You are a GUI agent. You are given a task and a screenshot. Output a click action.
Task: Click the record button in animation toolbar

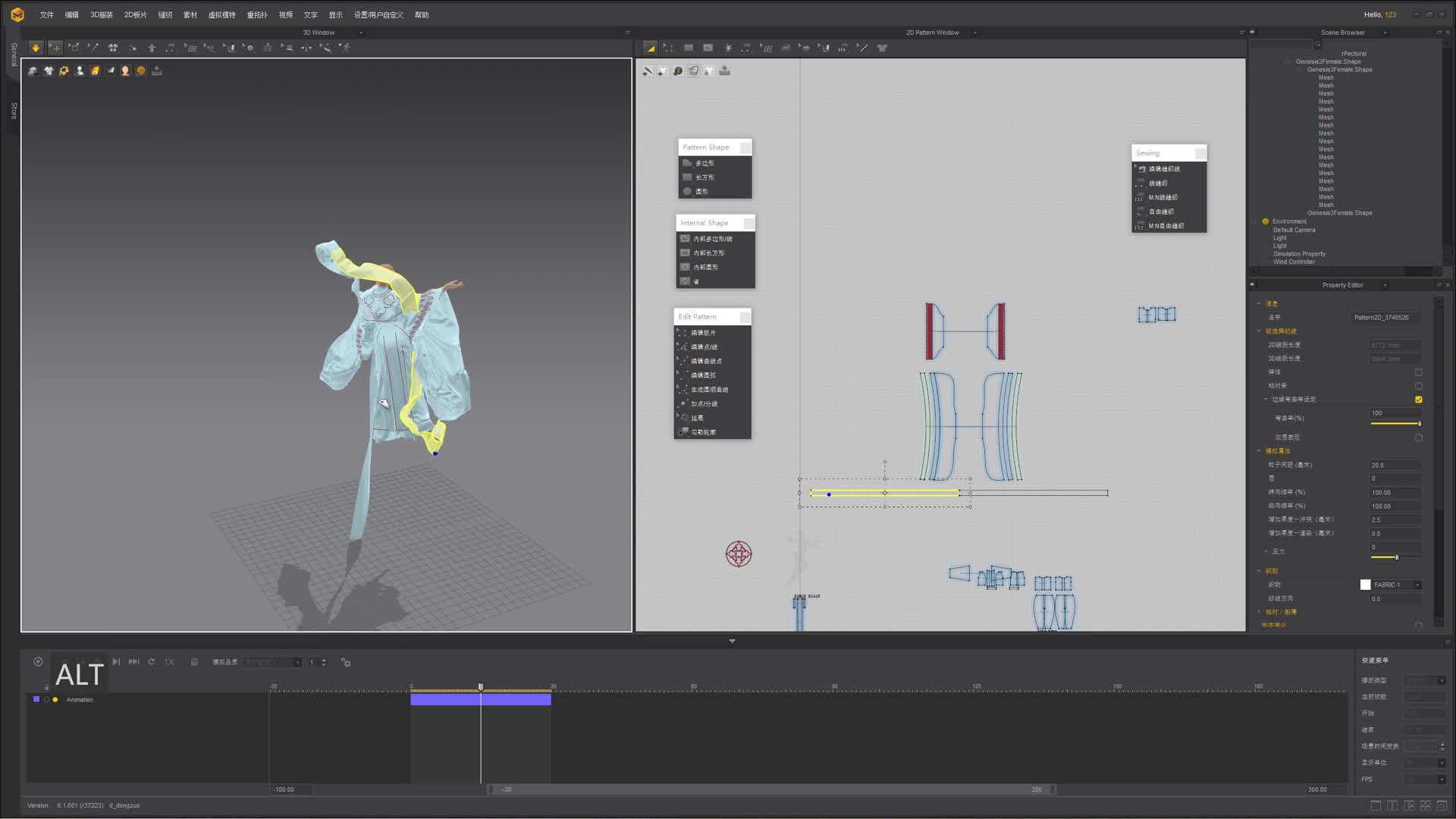[38, 661]
